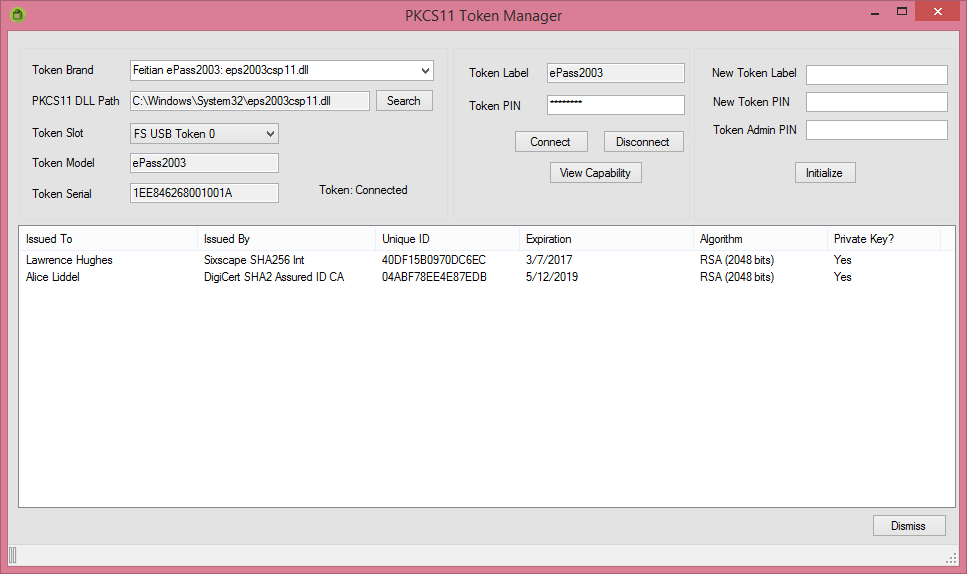Sort by the Issued To column header

pyautogui.click(x=109, y=239)
